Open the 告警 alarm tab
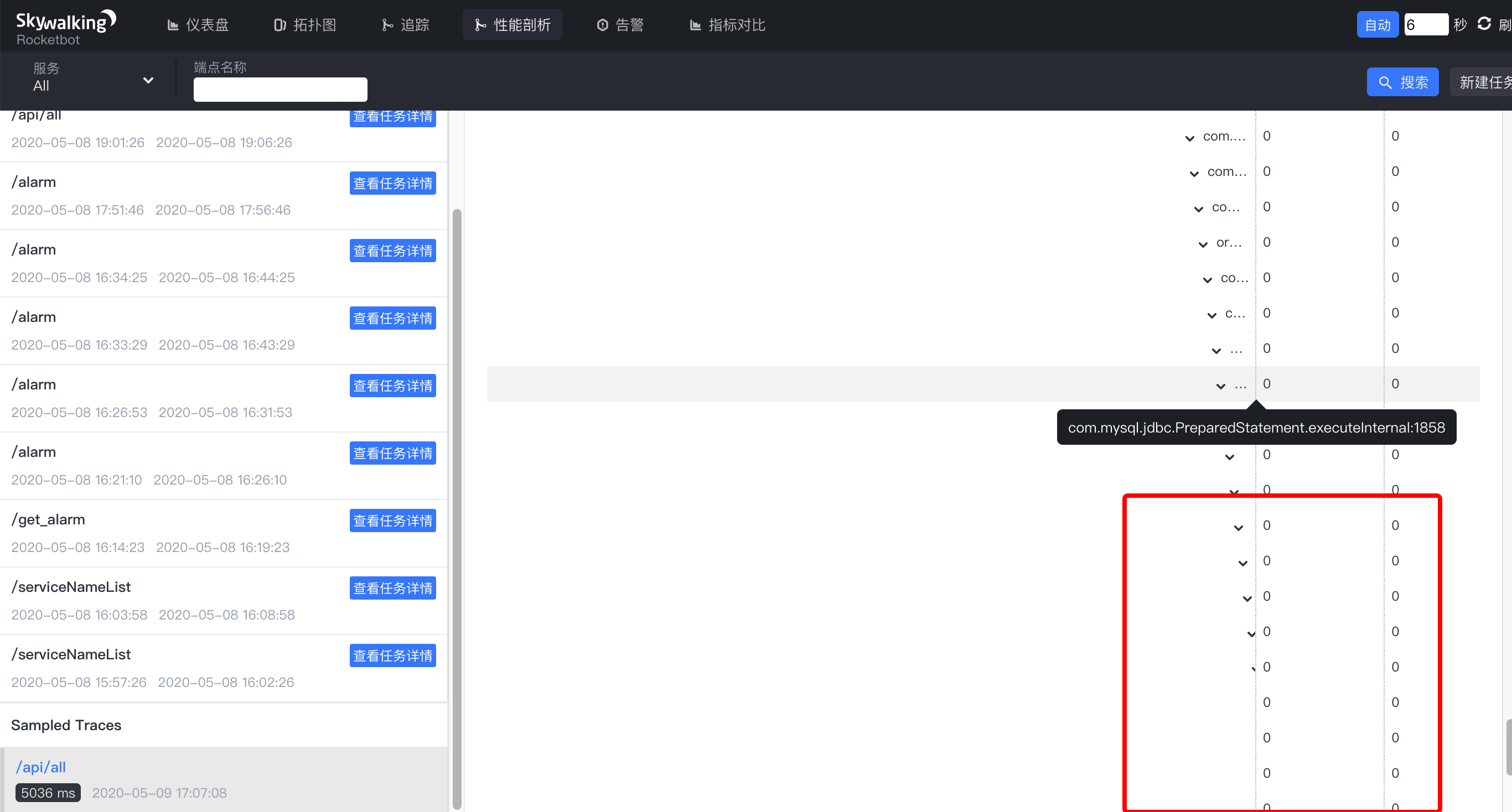 point(620,25)
